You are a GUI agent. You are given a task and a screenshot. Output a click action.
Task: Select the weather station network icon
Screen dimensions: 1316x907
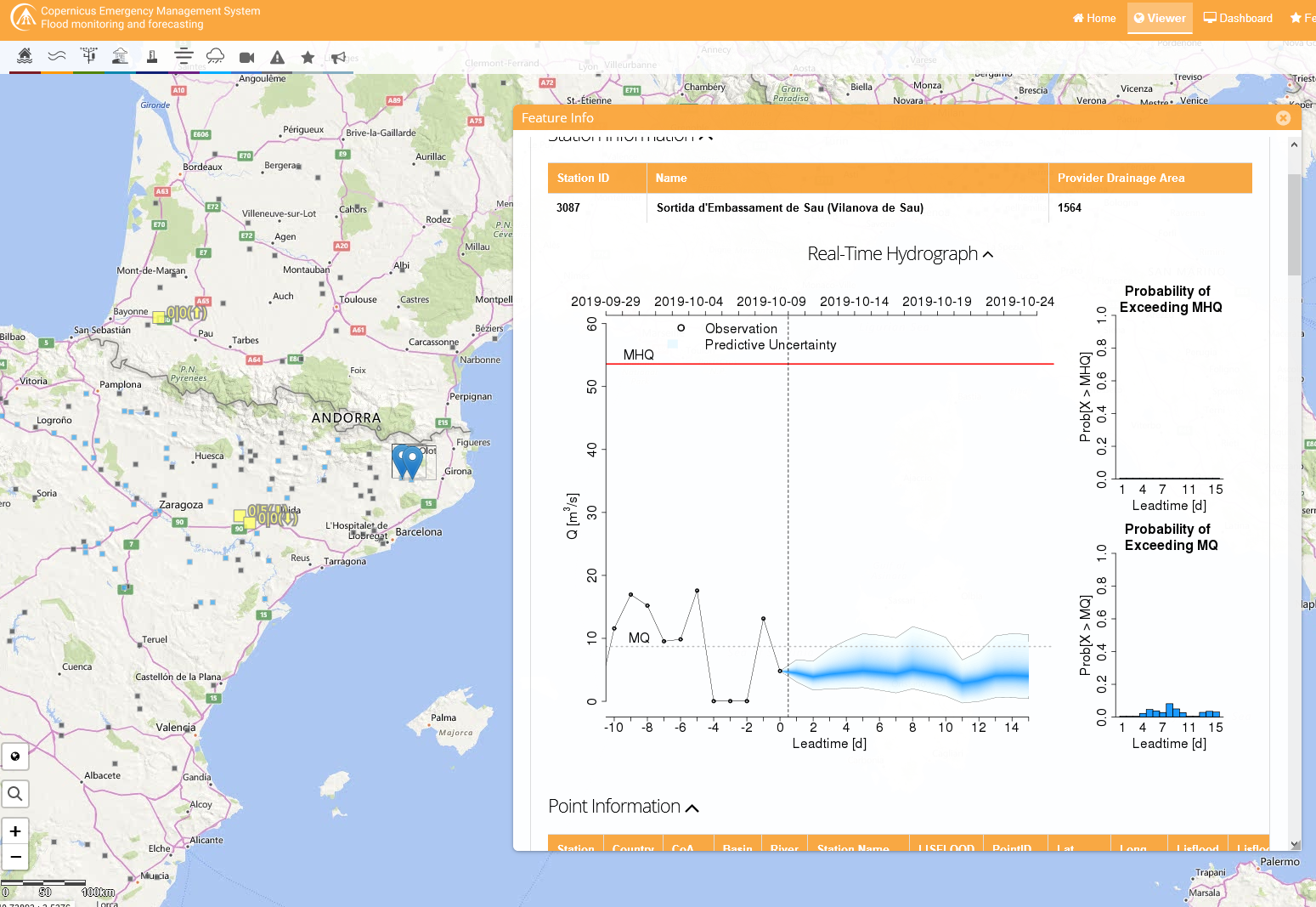click(x=88, y=57)
